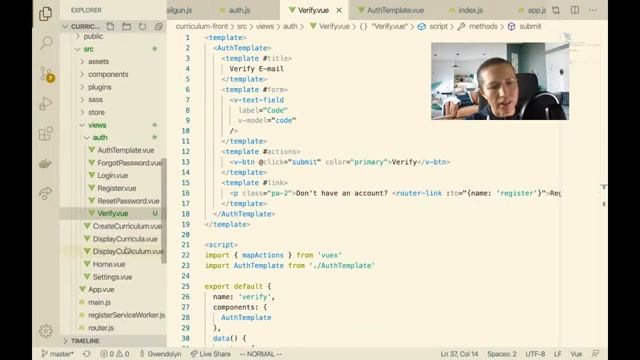Screen dimensions: 640x360
Task: Synchronize changes icon in status bar
Action: click(87, 354)
